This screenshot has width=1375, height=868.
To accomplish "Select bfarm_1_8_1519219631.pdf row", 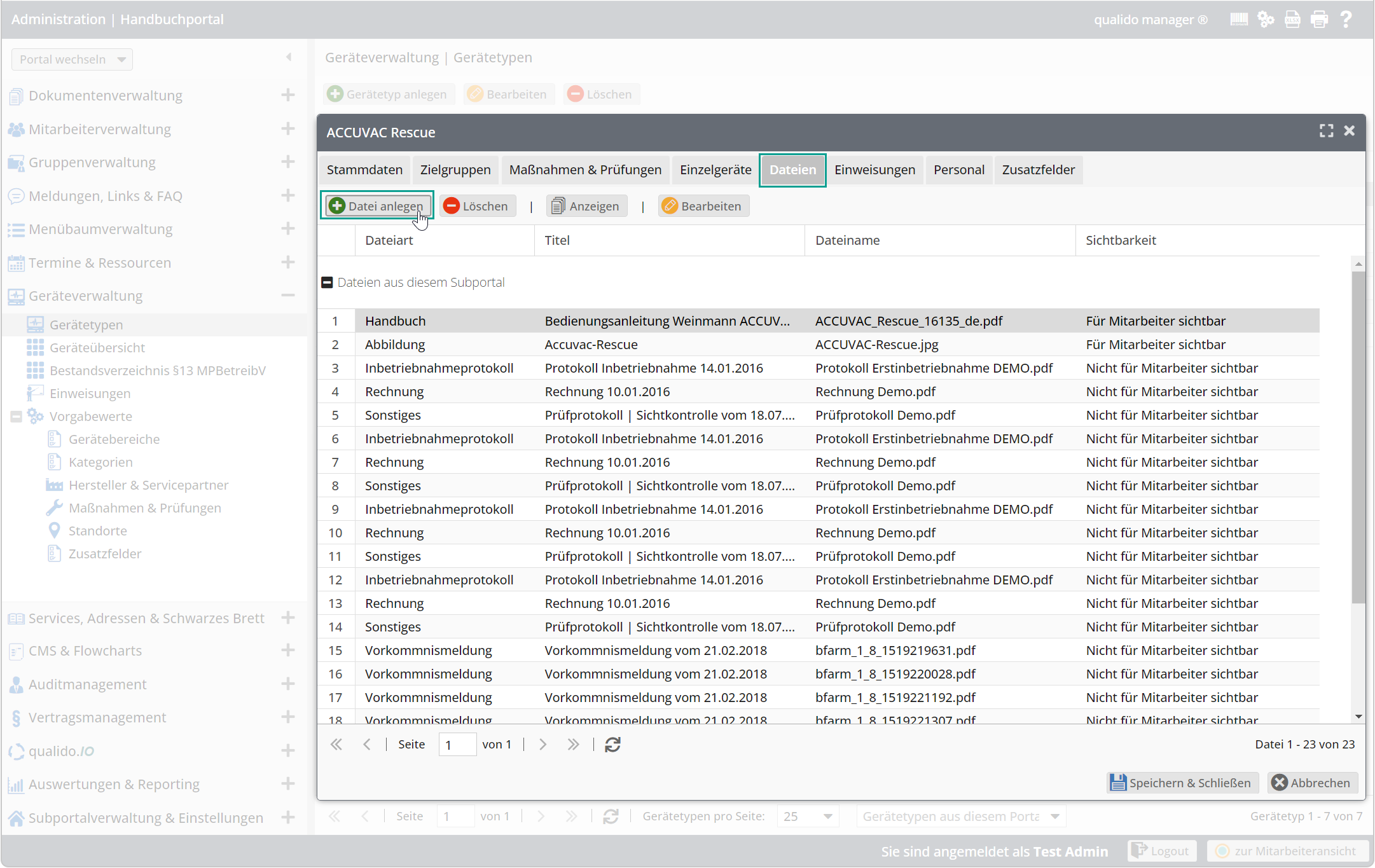I will pos(819,651).
